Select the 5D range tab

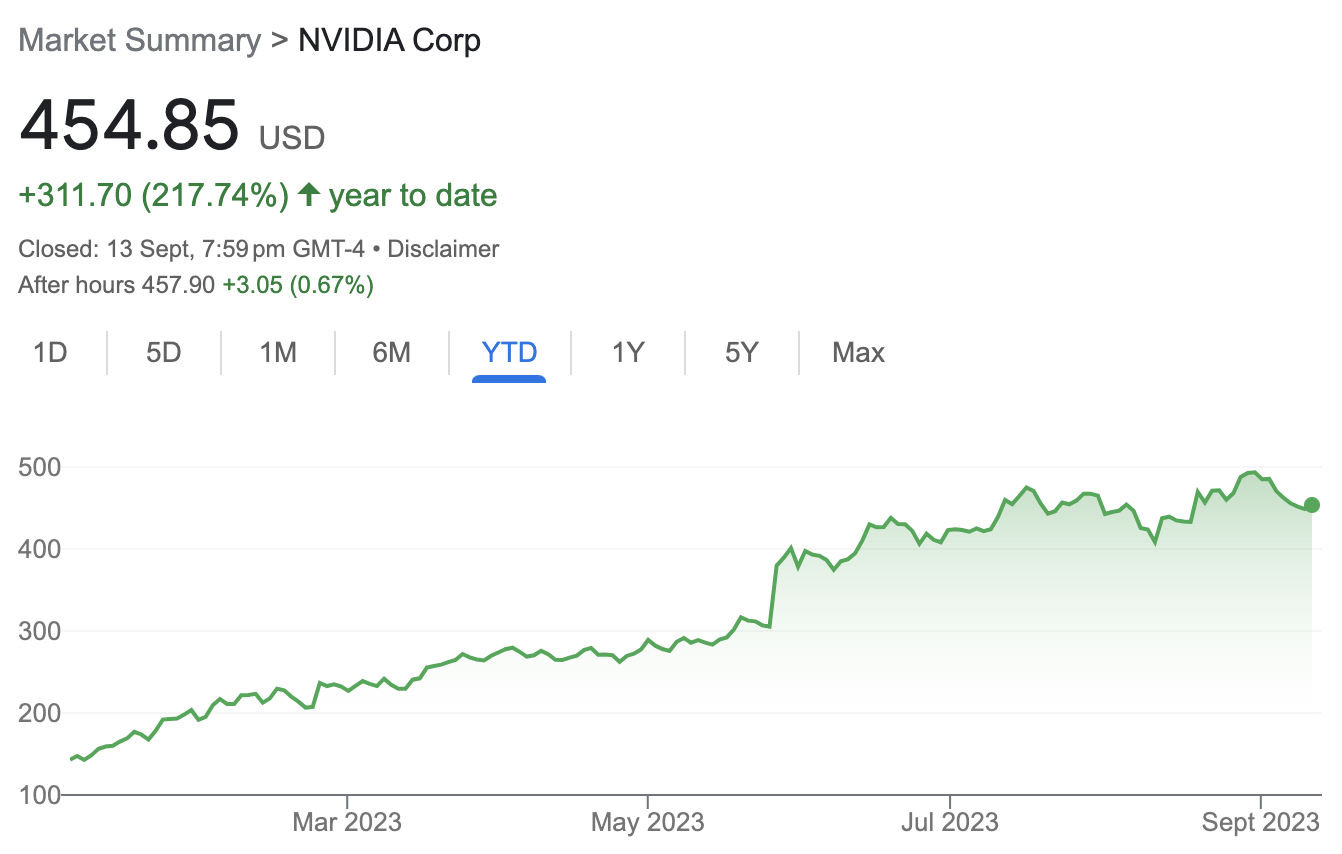tap(163, 352)
